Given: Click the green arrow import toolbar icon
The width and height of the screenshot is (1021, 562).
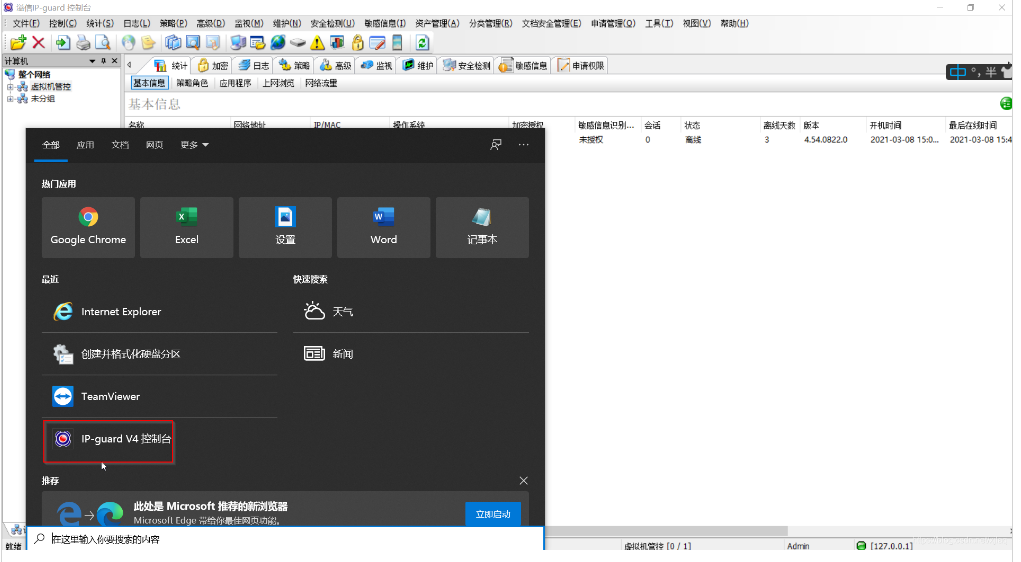Looking at the screenshot, I should pos(63,43).
